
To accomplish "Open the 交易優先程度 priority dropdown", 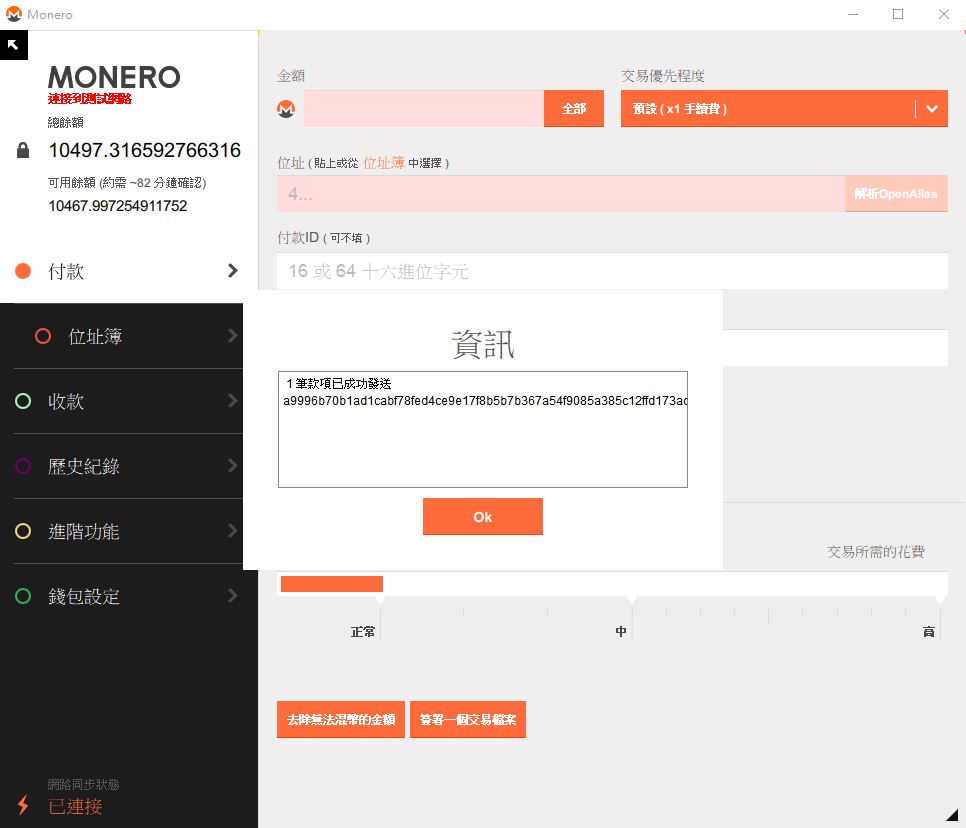I will pos(784,108).
